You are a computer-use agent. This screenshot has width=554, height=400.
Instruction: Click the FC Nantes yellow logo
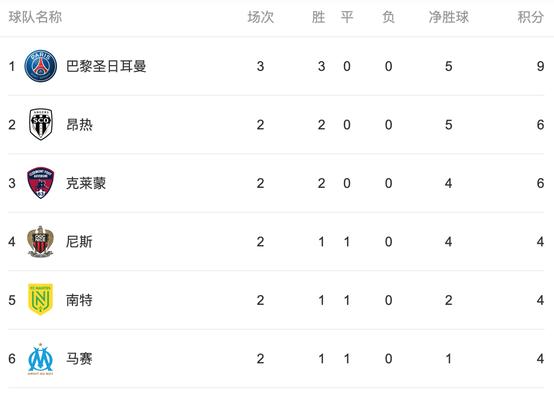point(41,299)
